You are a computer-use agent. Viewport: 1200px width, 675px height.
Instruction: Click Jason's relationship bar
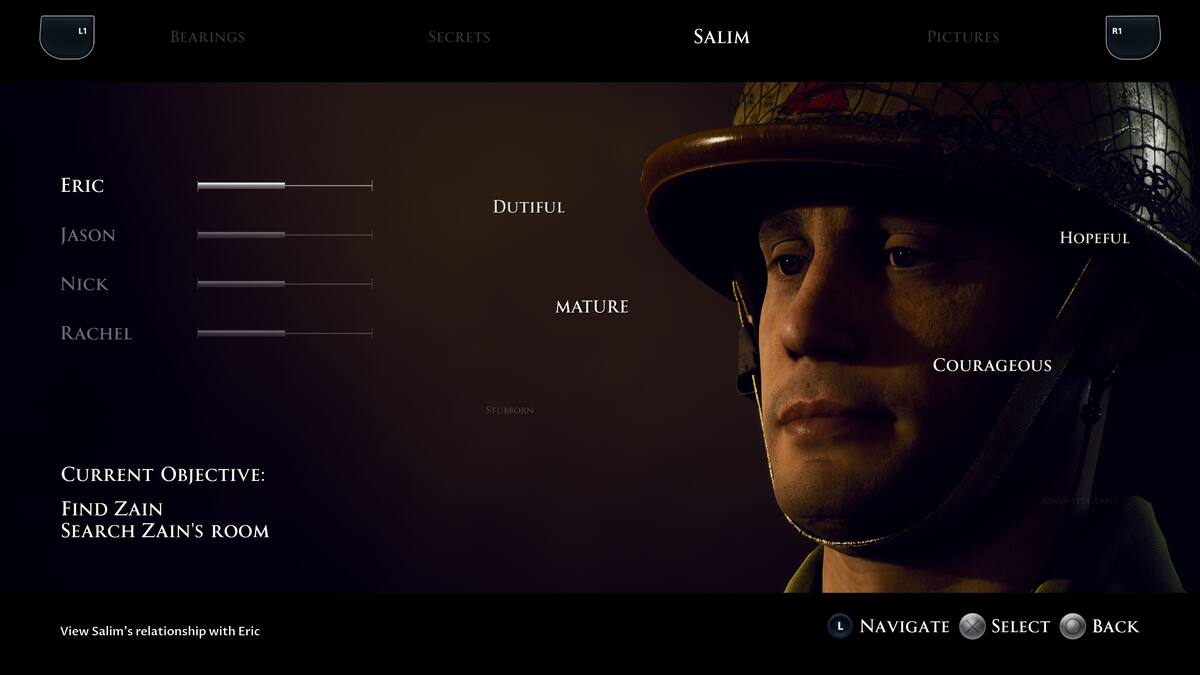(x=285, y=235)
